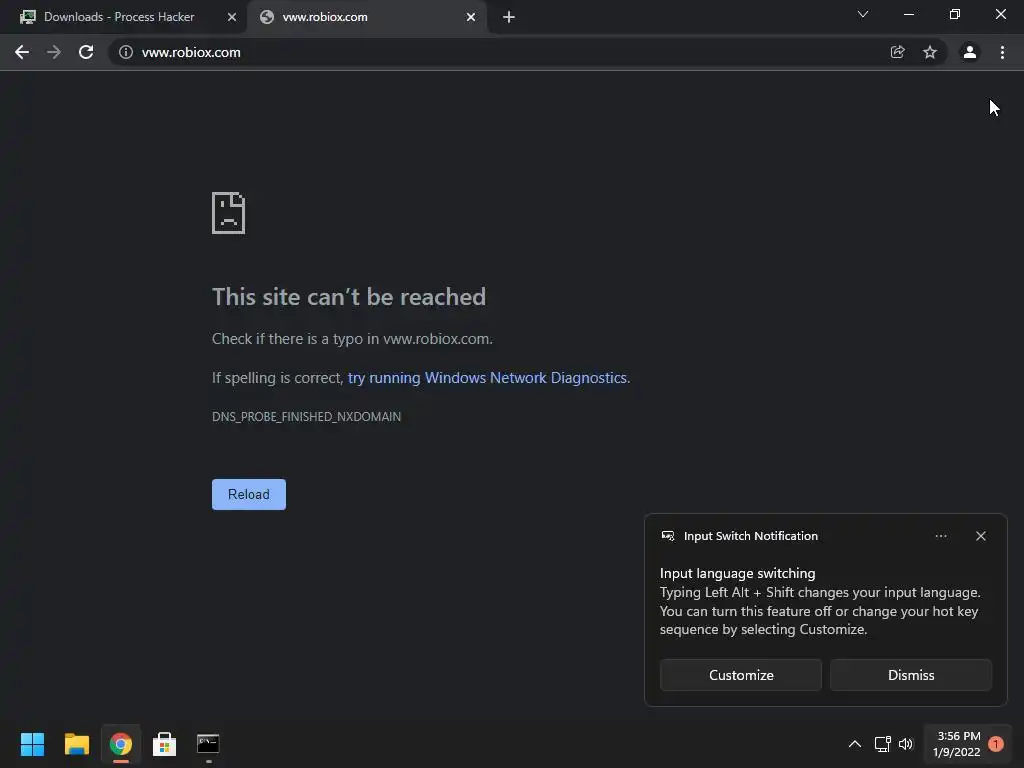Close the Downloads - Process Hacker tab
The height and width of the screenshot is (768, 1024).
click(232, 17)
